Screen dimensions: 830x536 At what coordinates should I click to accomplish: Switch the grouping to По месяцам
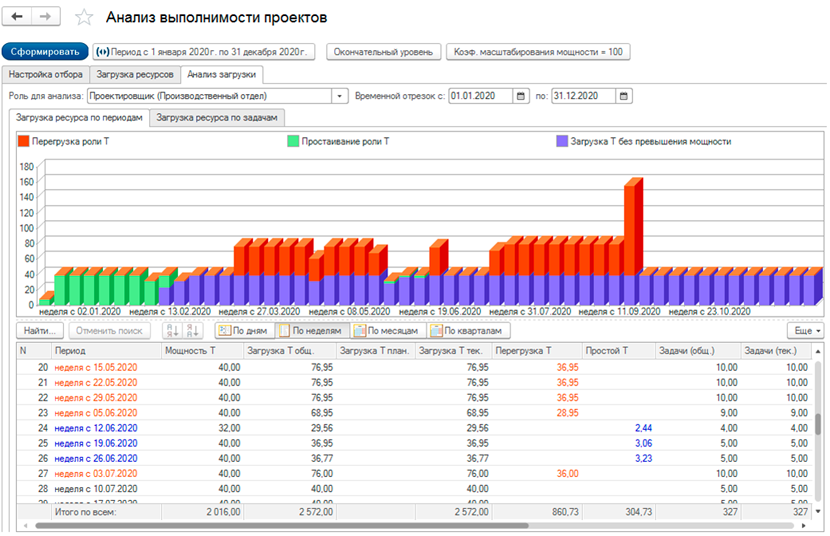coord(386,331)
